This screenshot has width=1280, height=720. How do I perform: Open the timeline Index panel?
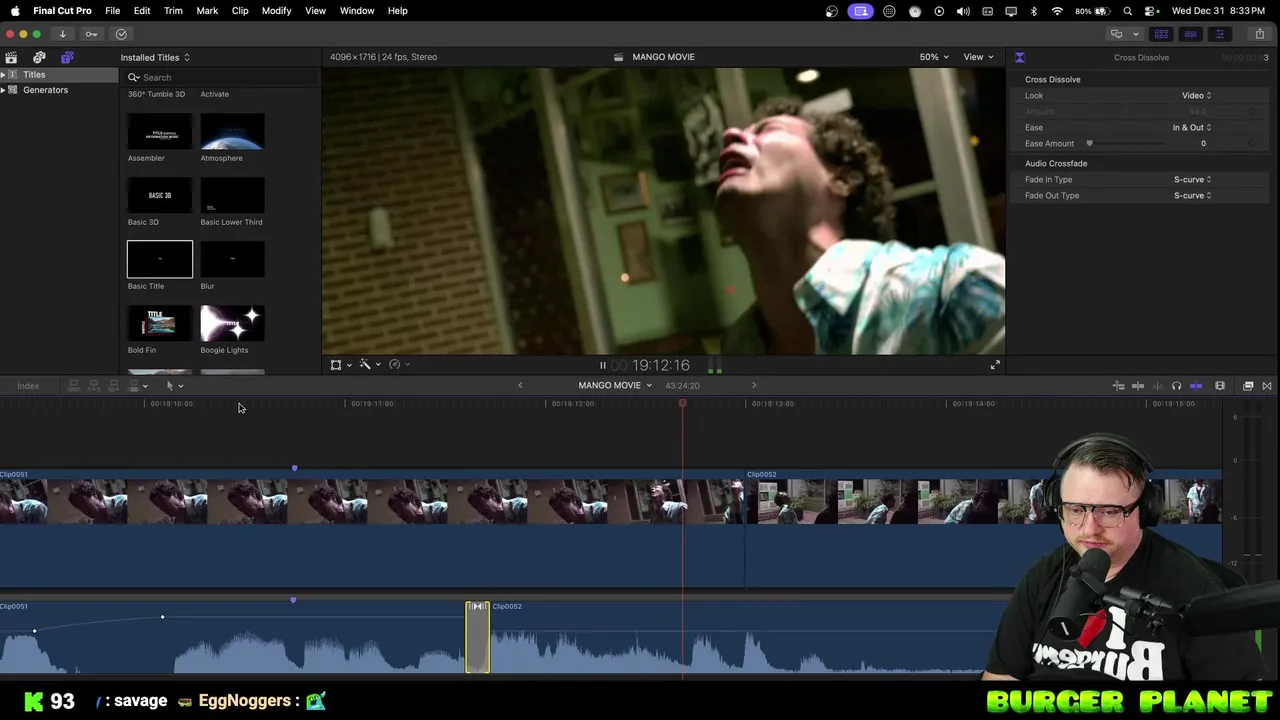click(28, 386)
